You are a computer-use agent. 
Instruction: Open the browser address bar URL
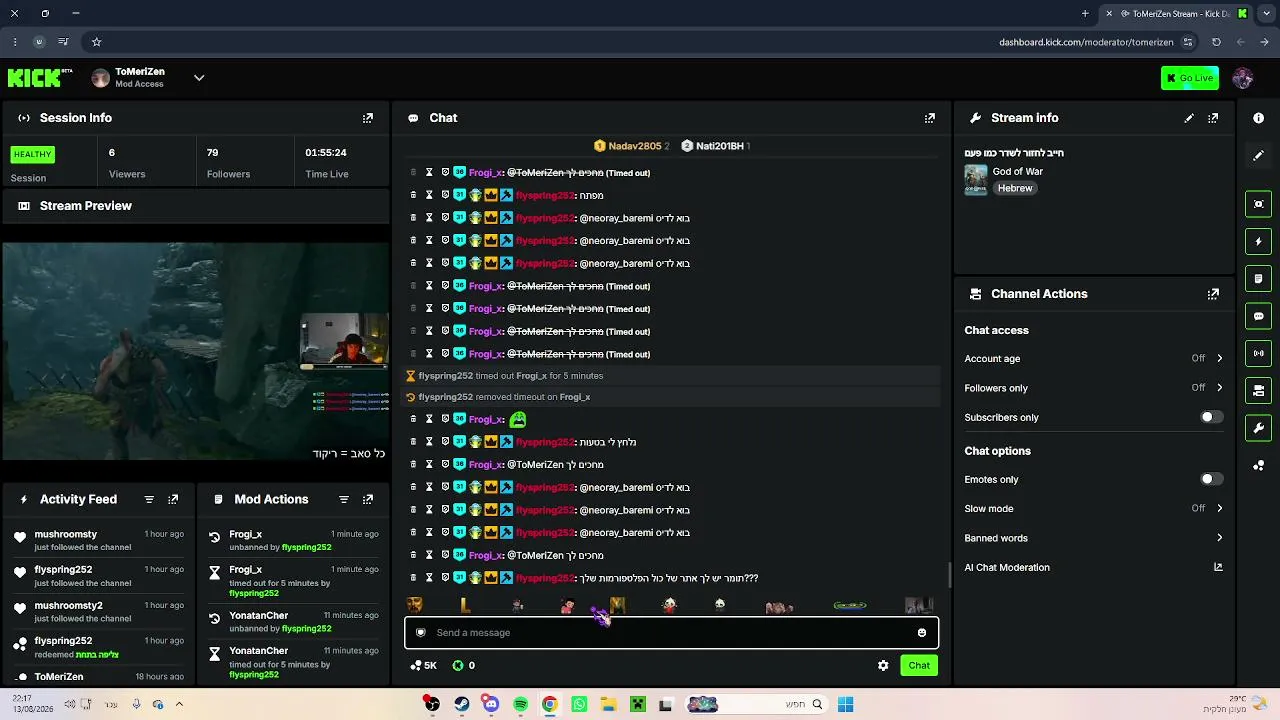1086,42
